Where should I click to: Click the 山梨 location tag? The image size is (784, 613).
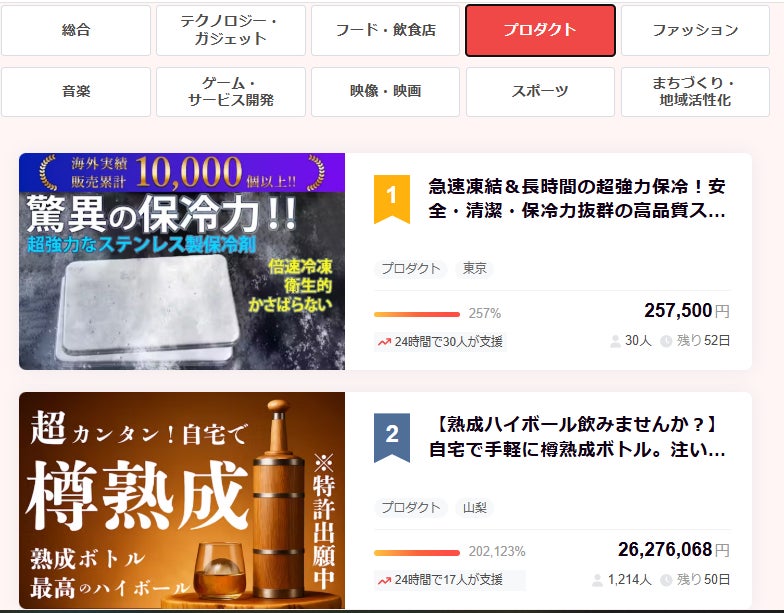pyautogui.click(x=474, y=508)
